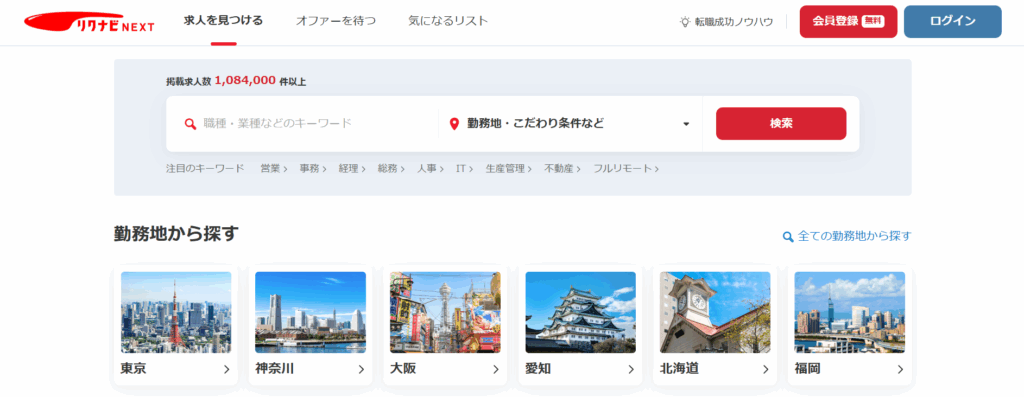Click the dropdown caret arrow in search bar
The image size is (1024, 397).
686,124
